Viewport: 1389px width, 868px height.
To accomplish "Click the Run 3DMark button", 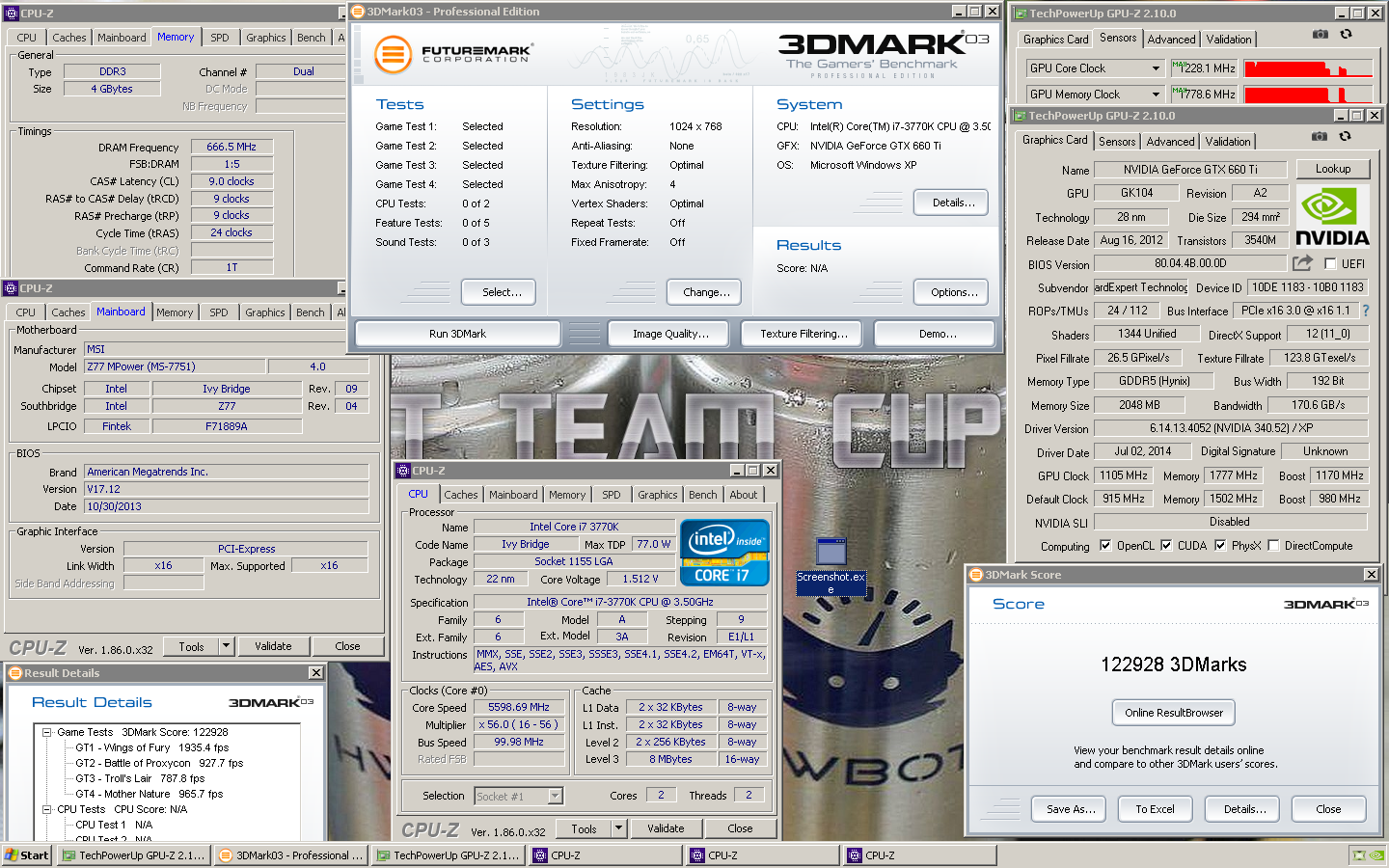I will coord(457,334).
